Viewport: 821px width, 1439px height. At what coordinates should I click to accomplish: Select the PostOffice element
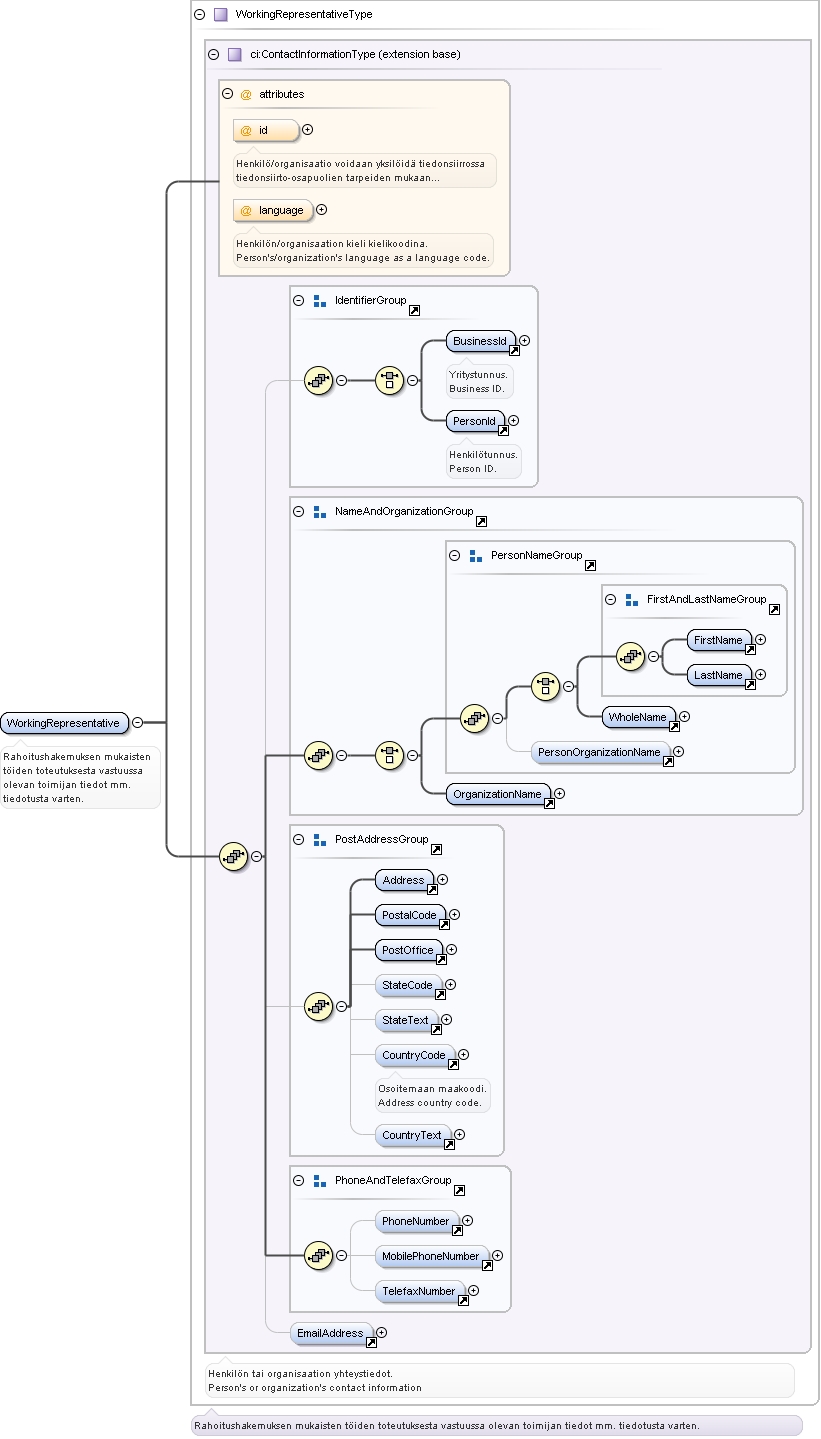tap(409, 950)
